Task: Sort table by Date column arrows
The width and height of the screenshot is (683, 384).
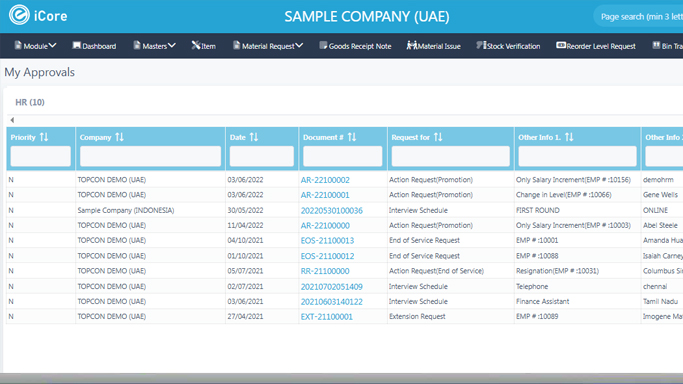Action: (x=254, y=137)
